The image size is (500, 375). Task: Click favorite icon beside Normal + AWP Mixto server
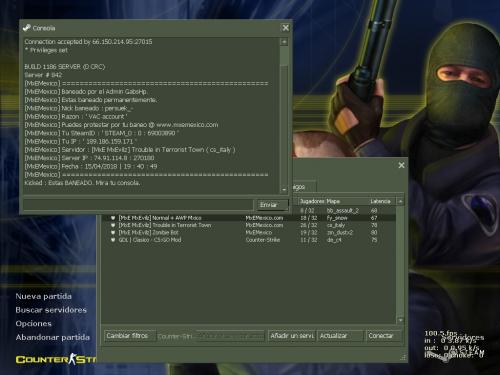[x=113, y=218]
